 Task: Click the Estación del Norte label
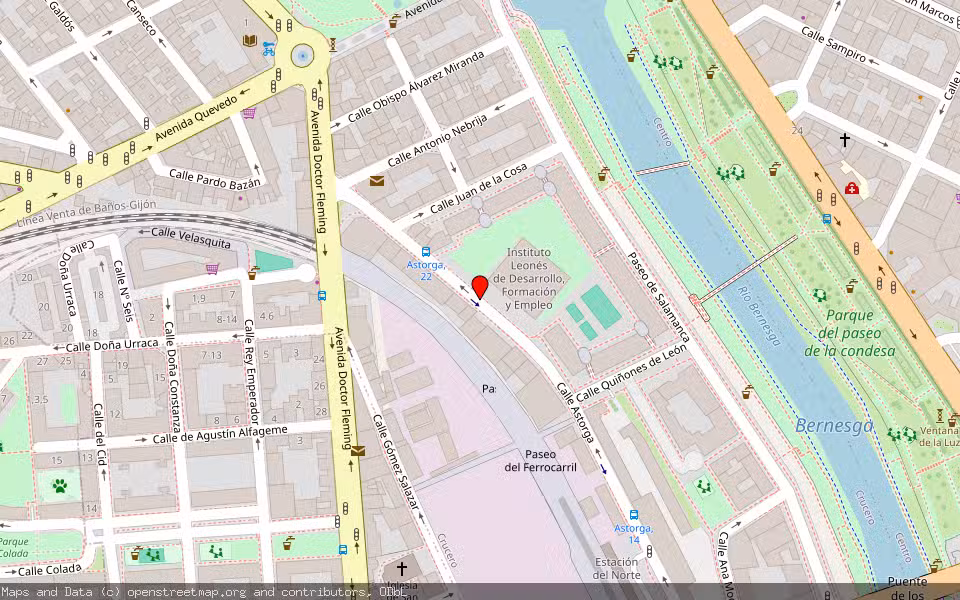point(615,568)
